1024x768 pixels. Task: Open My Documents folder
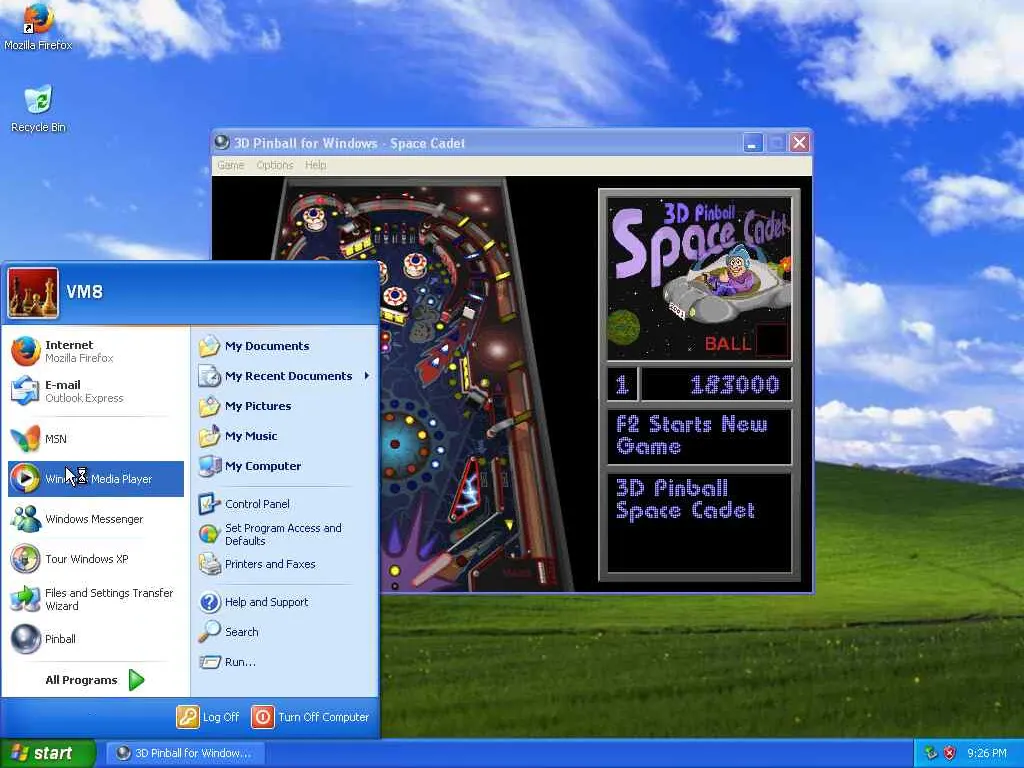[x=285, y=346]
